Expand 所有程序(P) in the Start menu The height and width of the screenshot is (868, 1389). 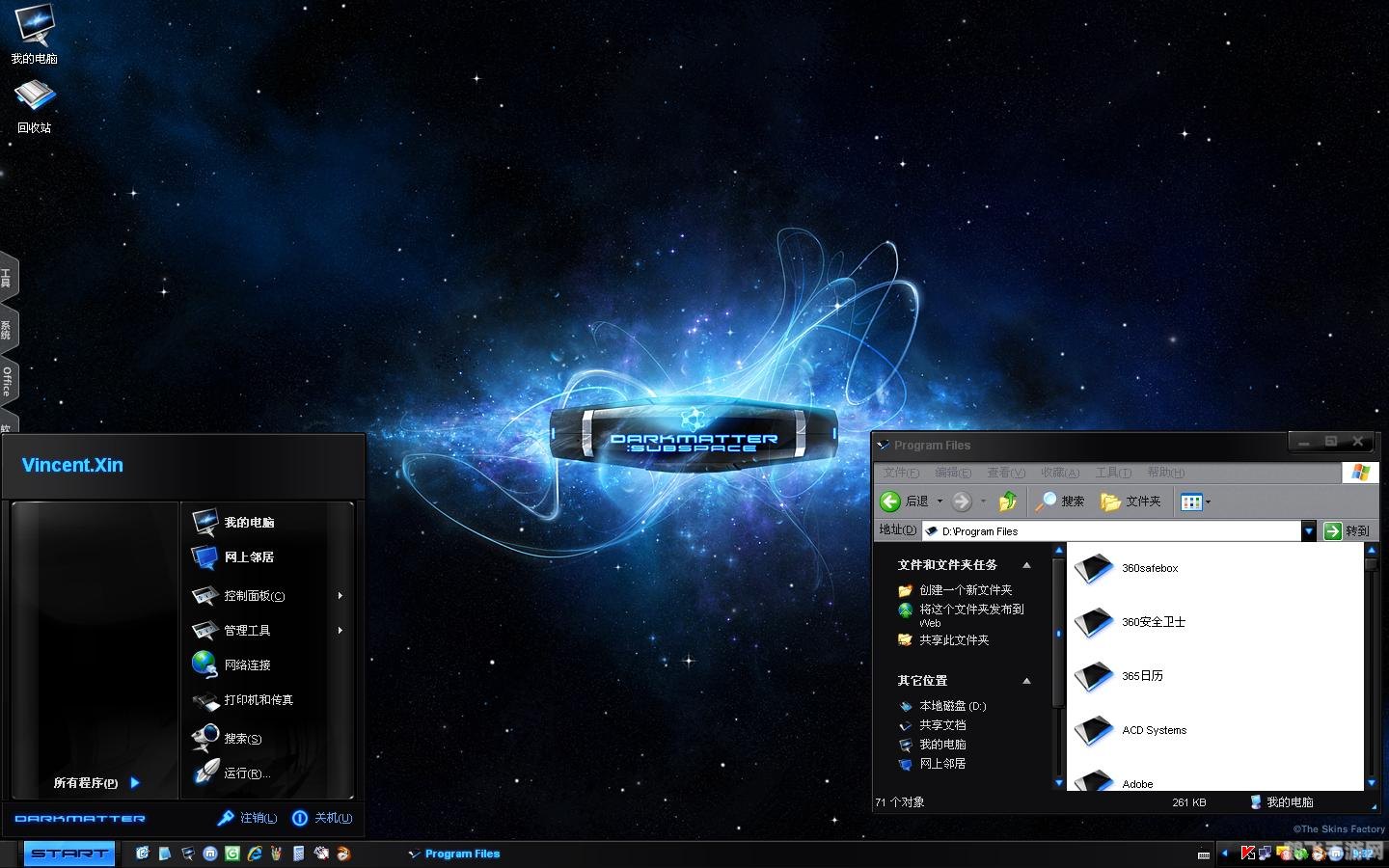pyautogui.click(x=96, y=783)
